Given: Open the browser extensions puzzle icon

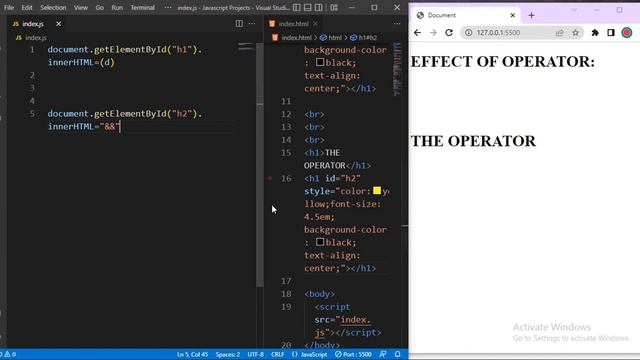Looking at the screenshot, I should tap(595, 33).
